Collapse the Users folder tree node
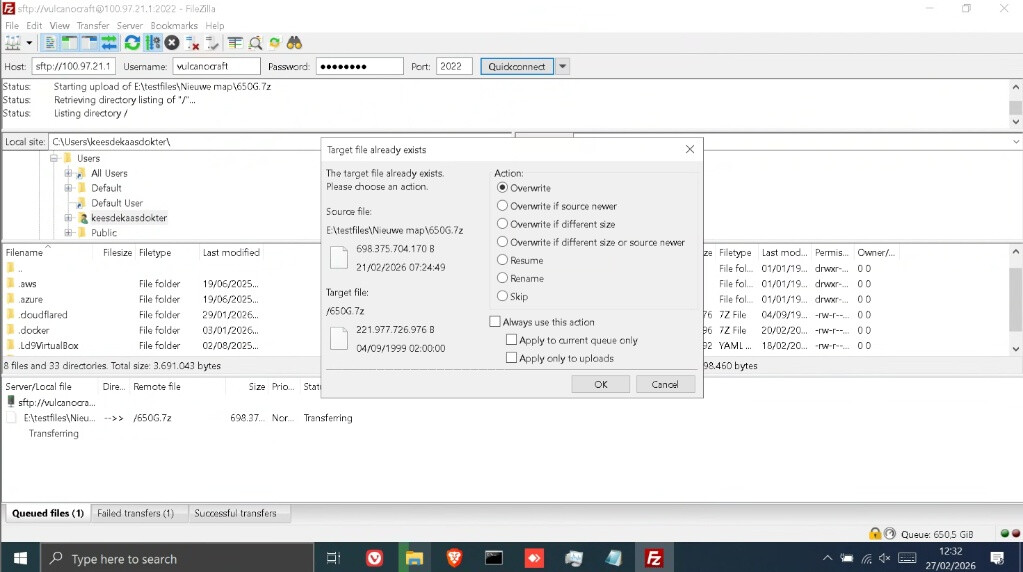This screenshot has width=1023, height=572. pos(54,158)
